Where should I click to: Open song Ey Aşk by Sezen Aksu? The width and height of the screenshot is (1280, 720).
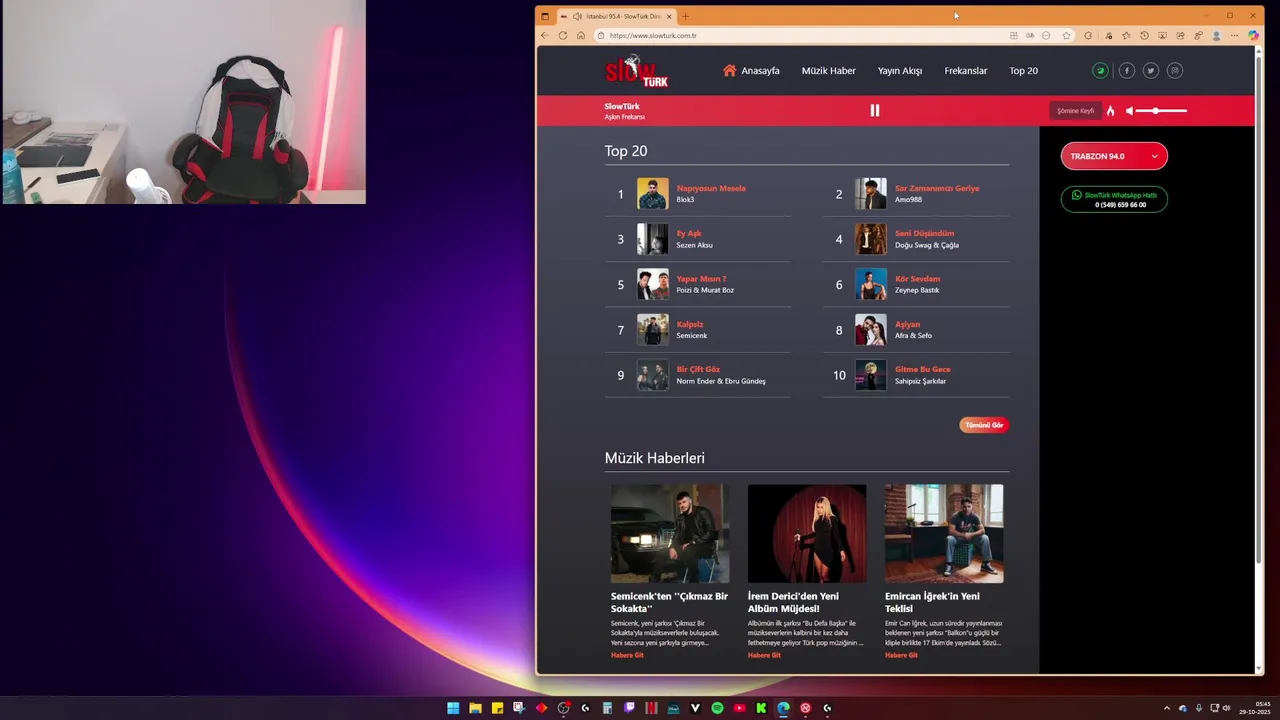click(688, 233)
